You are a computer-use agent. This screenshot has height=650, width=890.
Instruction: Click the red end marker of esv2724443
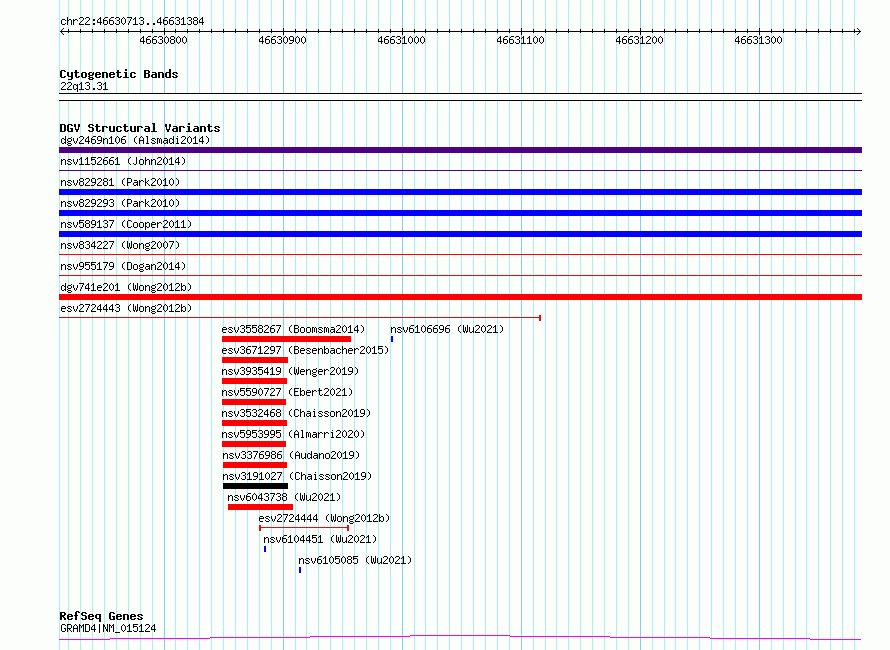point(540,318)
